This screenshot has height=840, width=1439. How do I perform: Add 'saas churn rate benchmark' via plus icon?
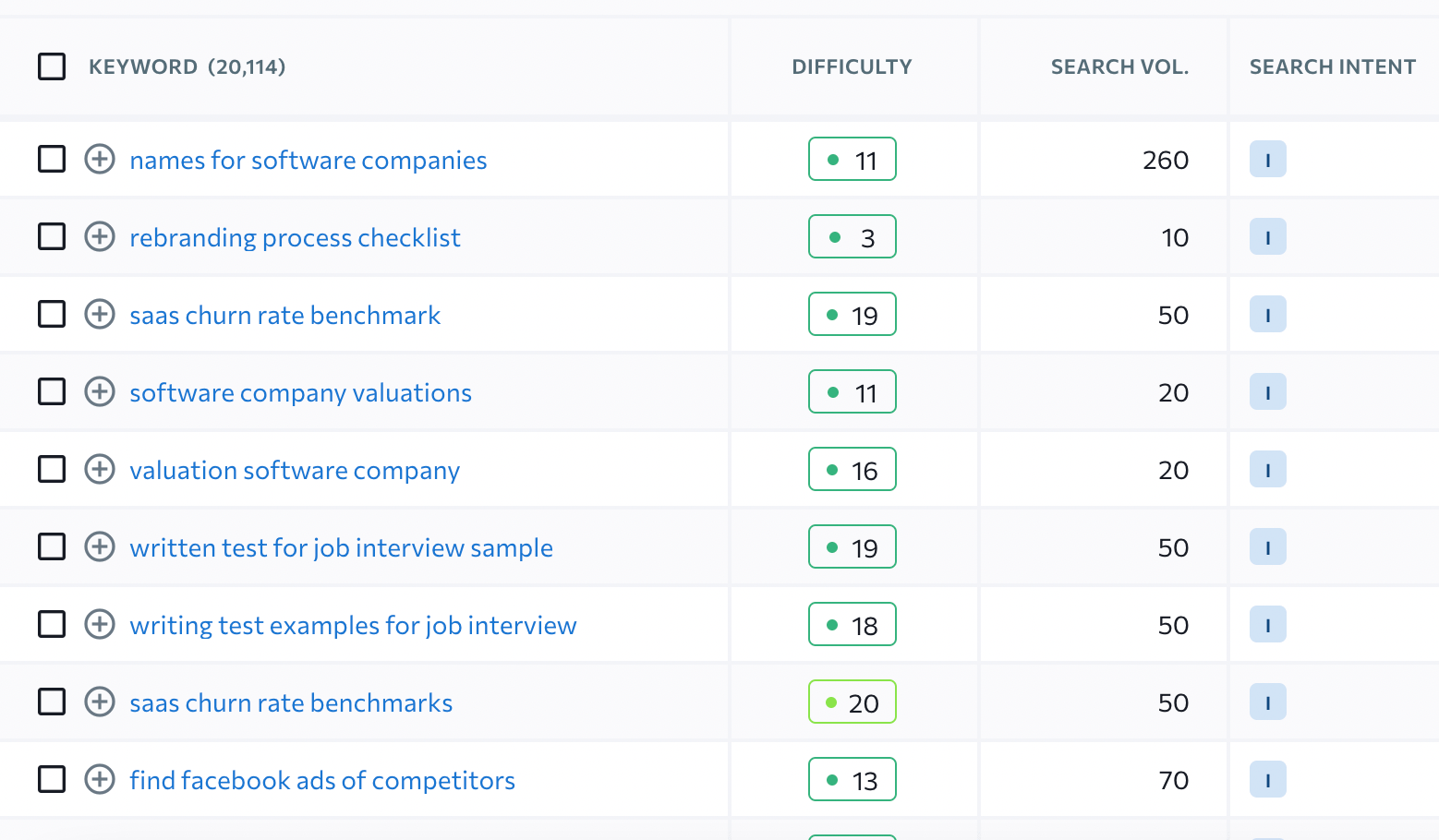tap(100, 314)
